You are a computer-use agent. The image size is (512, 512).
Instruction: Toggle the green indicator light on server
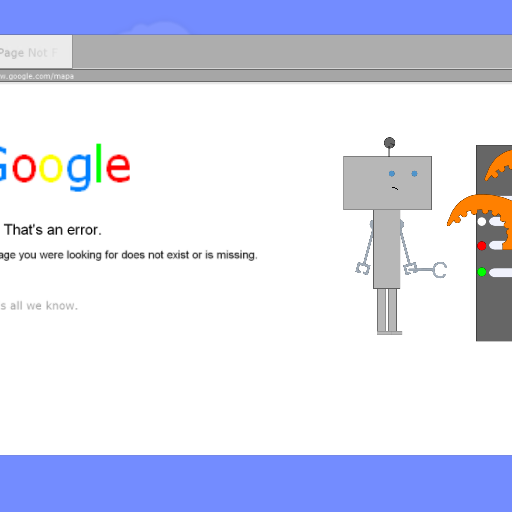click(x=482, y=272)
